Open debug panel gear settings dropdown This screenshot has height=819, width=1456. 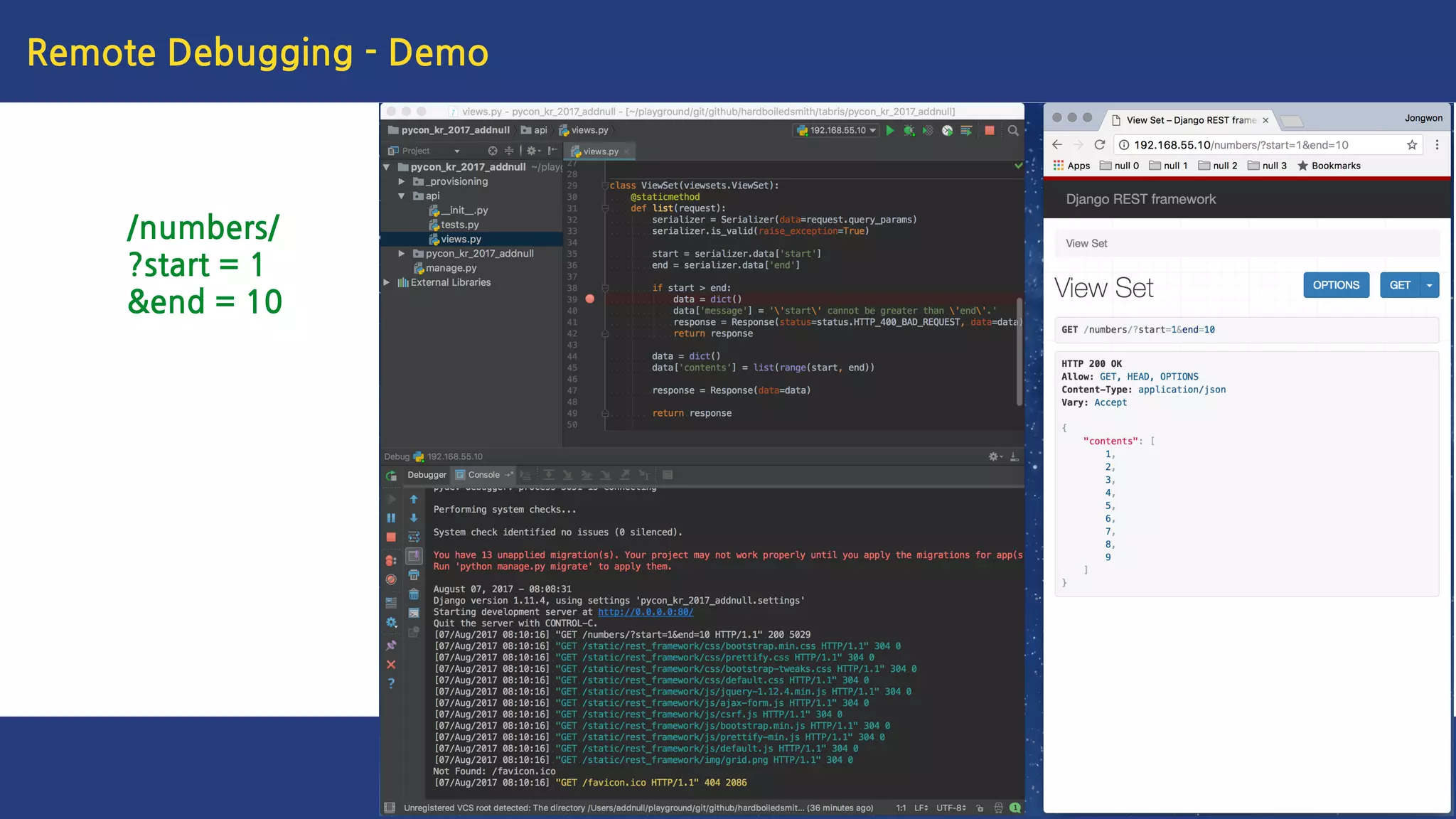pyautogui.click(x=995, y=456)
